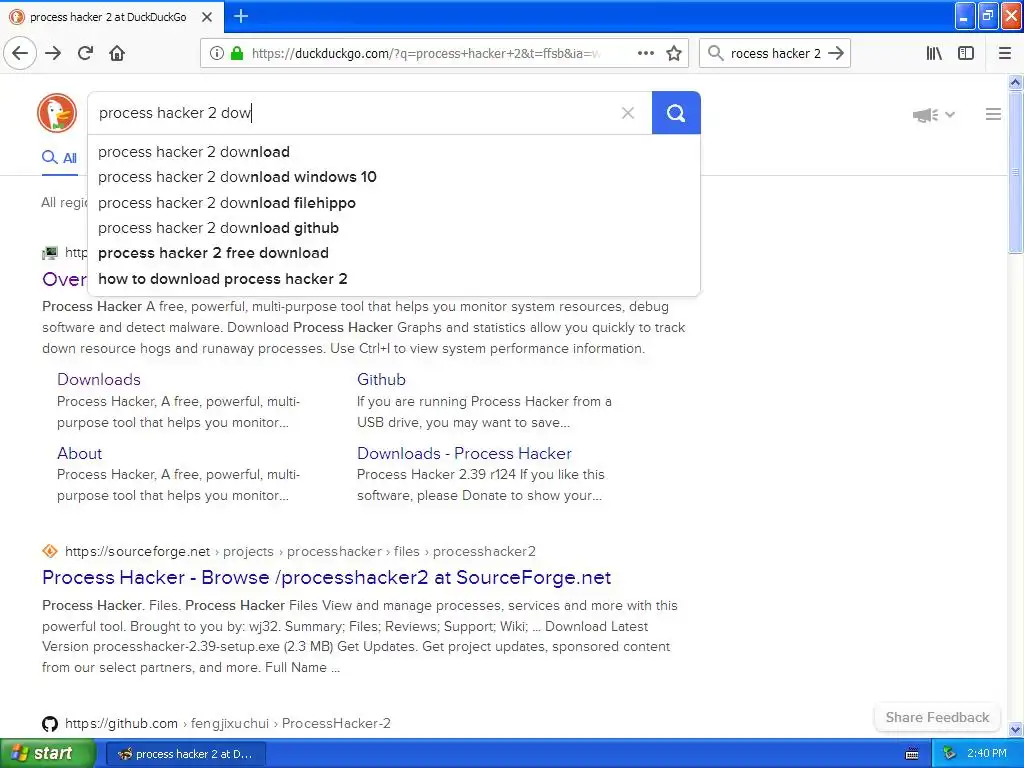Choose suggestion 'process hacker 2 free download'

[394, 253]
